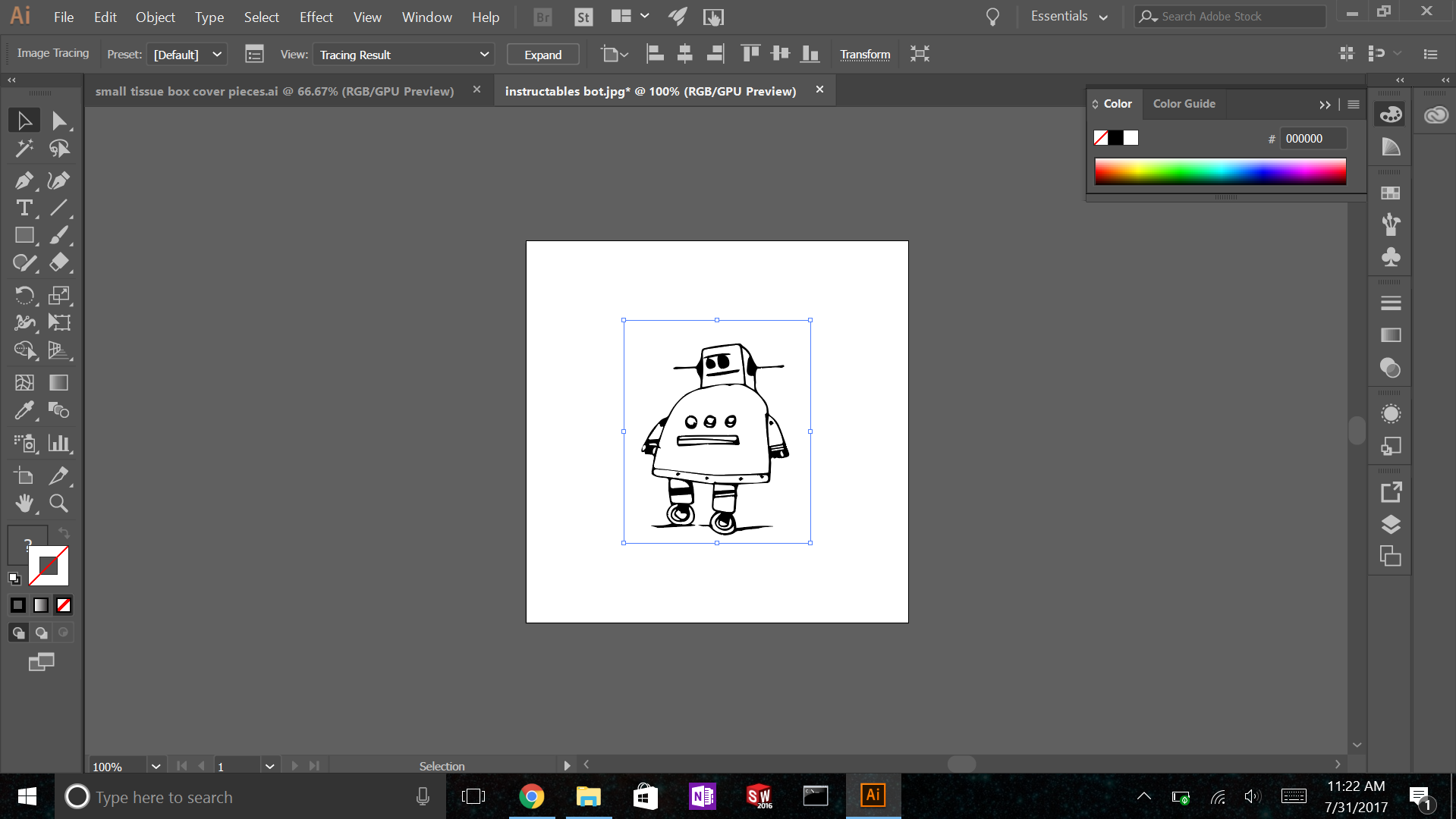Enable Draw Normal mode
The height and width of the screenshot is (819, 1456).
click(18, 632)
